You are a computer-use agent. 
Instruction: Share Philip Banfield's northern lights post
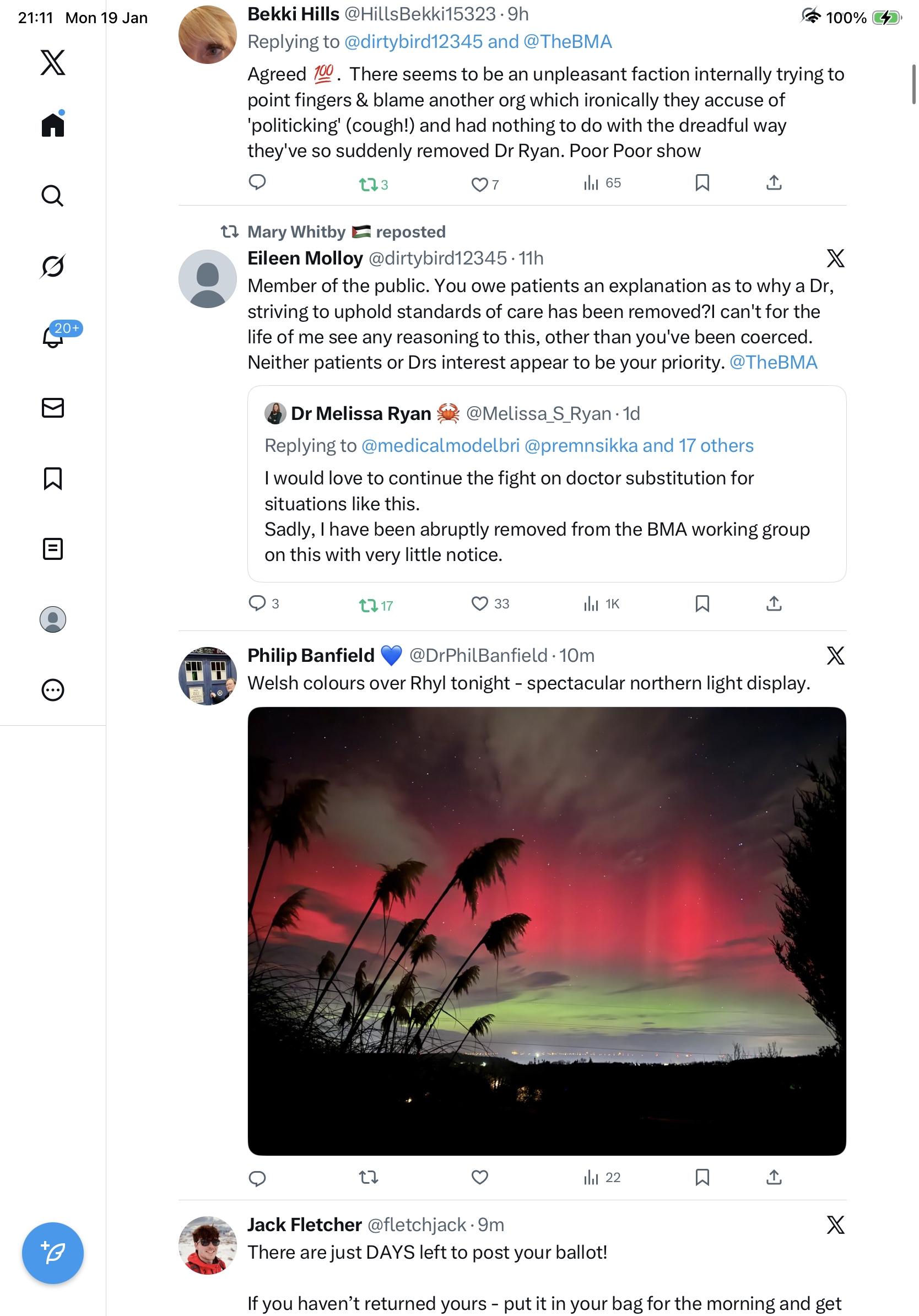point(774,1177)
